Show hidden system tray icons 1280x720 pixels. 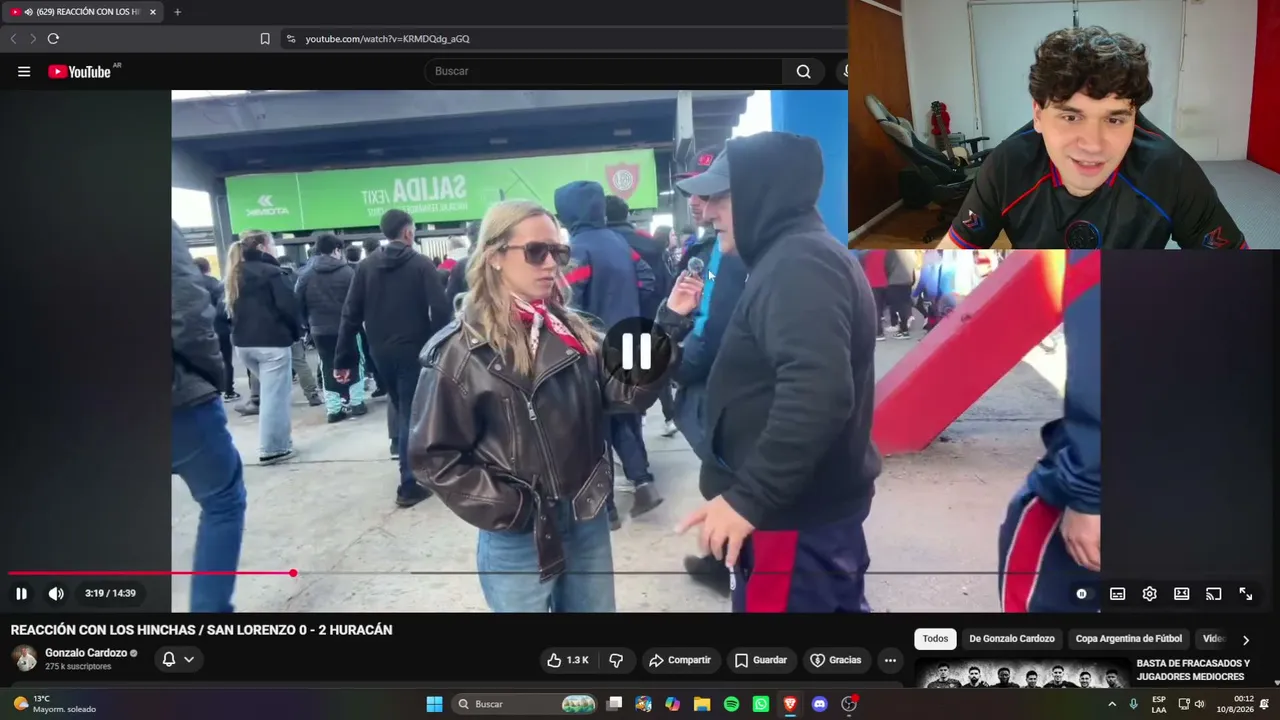1112,704
